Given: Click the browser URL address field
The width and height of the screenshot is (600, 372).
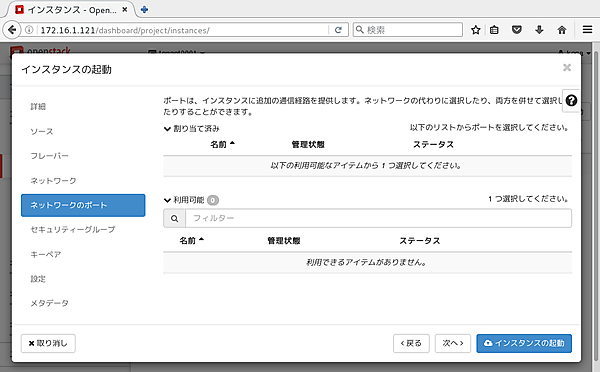Looking at the screenshot, I should click(x=184, y=30).
